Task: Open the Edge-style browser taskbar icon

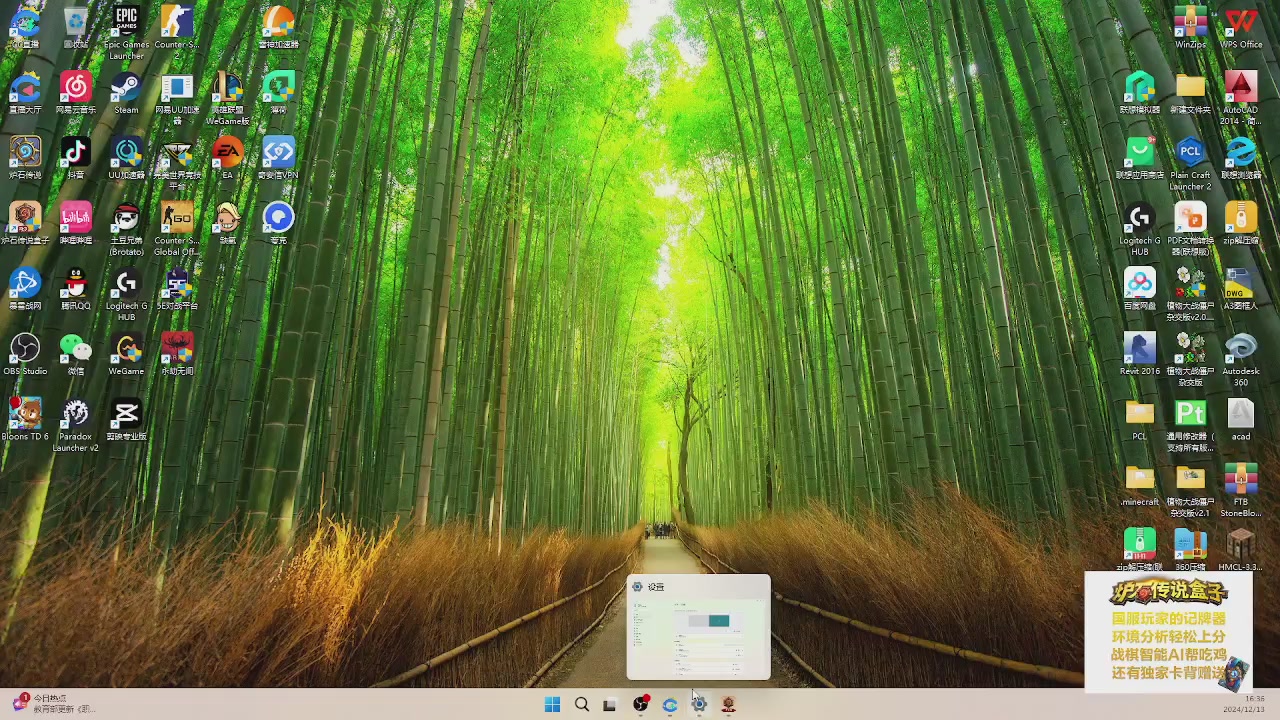Action: (670, 705)
